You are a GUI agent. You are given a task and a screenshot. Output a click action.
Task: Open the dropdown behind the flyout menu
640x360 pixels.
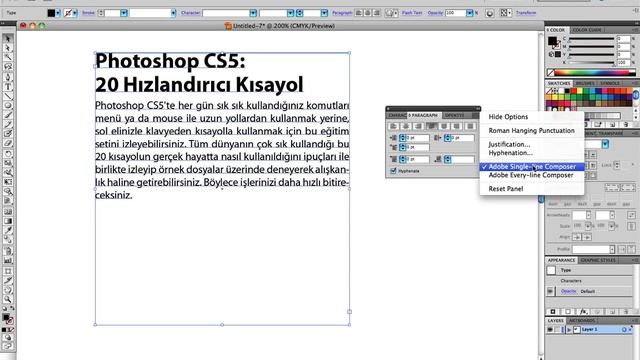(x=605, y=144)
